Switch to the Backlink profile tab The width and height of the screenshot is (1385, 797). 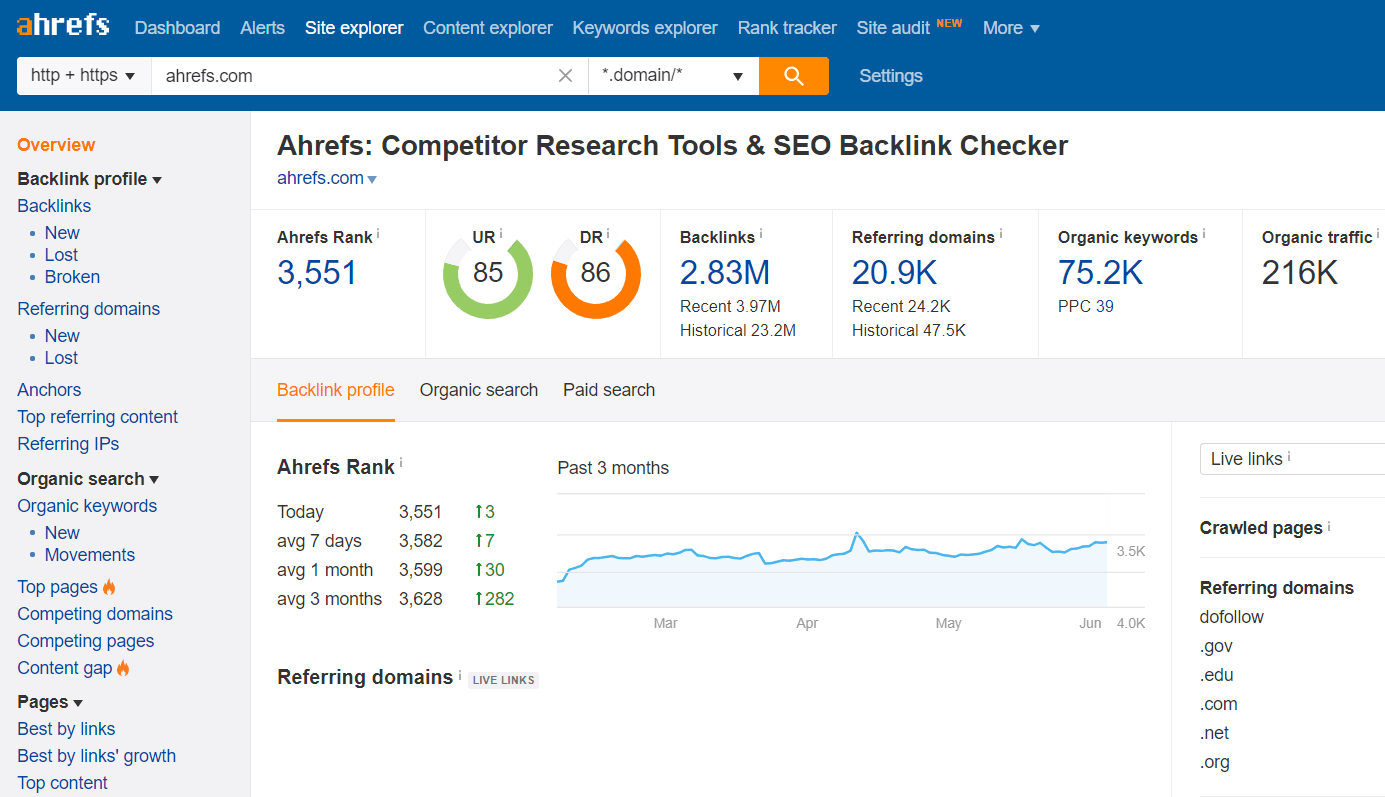pyautogui.click(x=336, y=390)
